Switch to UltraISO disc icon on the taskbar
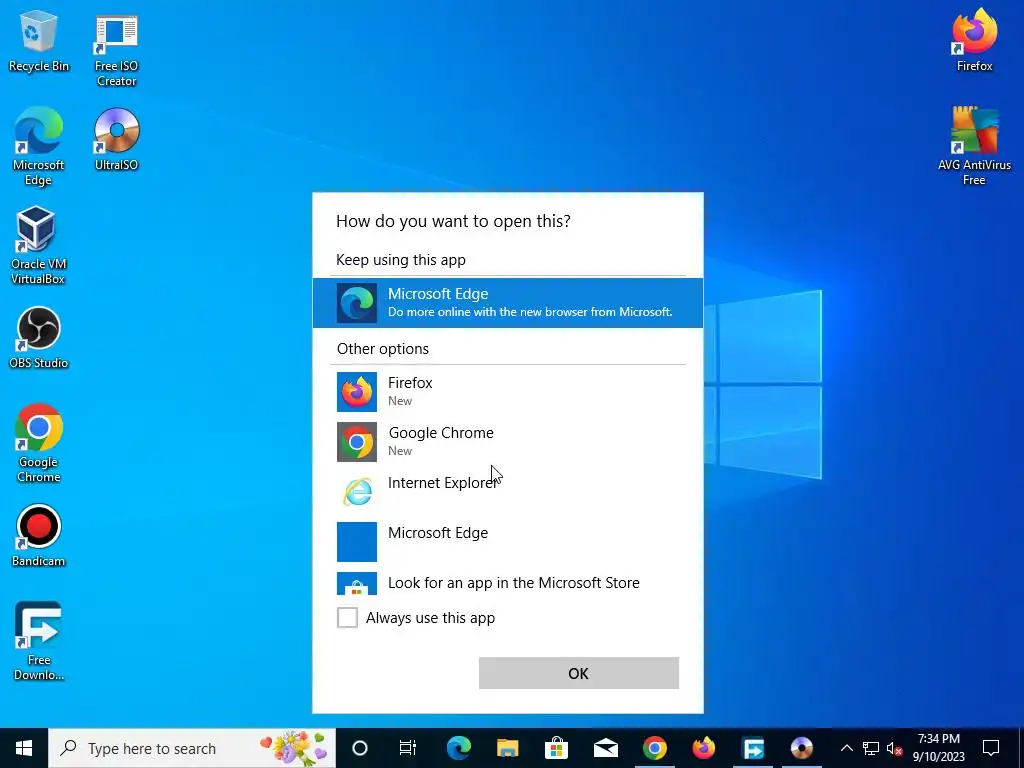 point(801,748)
